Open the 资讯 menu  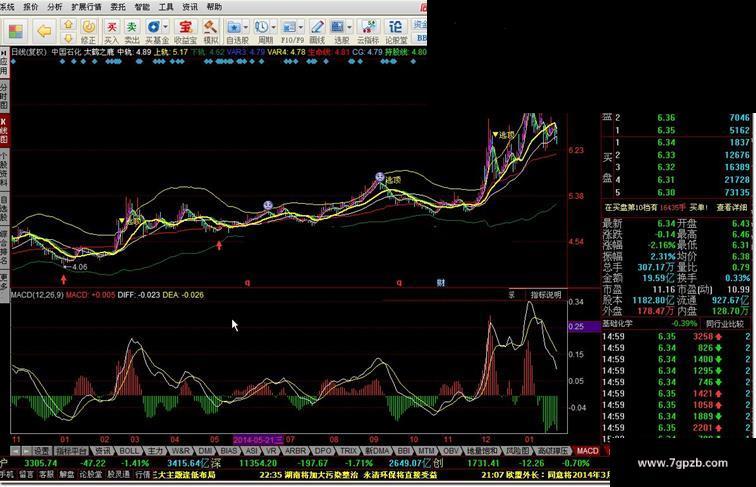[190, 7]
